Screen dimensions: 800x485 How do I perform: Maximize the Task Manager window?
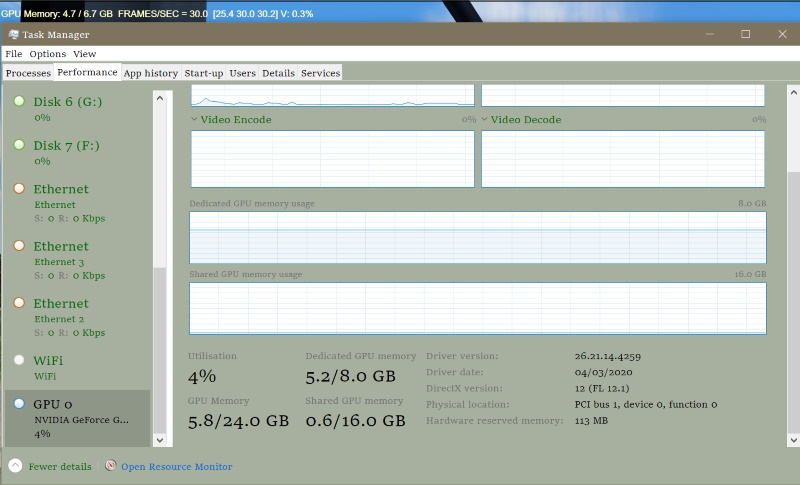click(745, 34)
